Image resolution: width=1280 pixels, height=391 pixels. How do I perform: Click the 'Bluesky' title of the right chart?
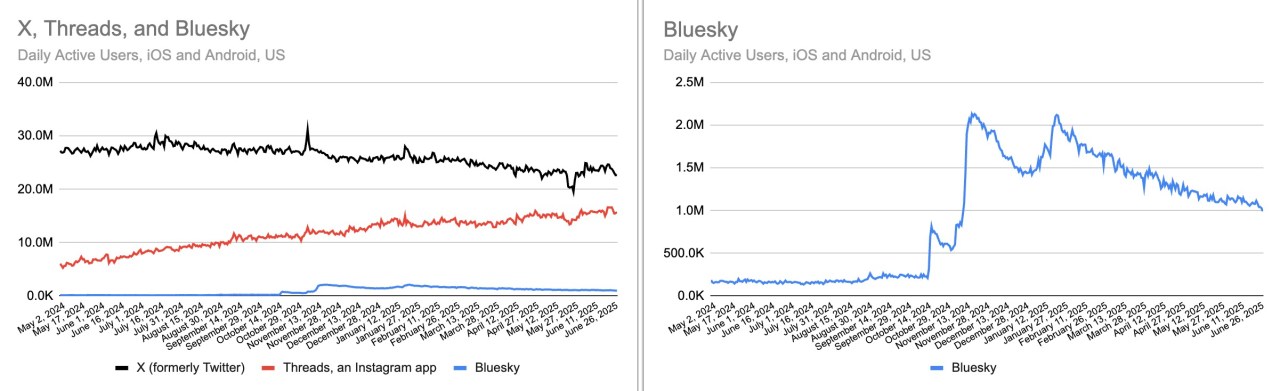(x=700, y=29)
